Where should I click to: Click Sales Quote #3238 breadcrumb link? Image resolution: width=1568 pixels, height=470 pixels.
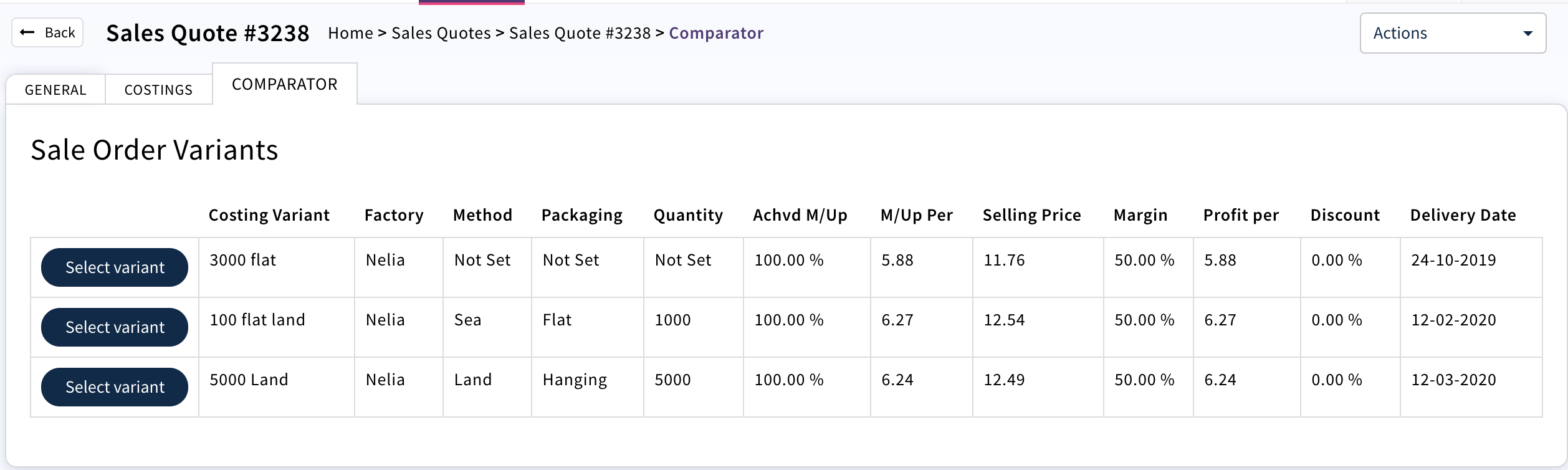pos(580,33)
